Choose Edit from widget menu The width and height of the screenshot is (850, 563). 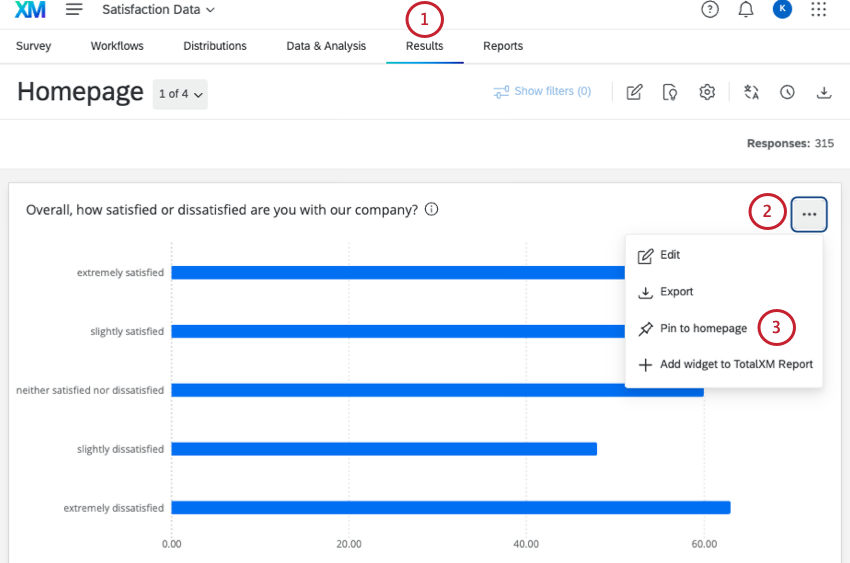(x=723, y=255)
